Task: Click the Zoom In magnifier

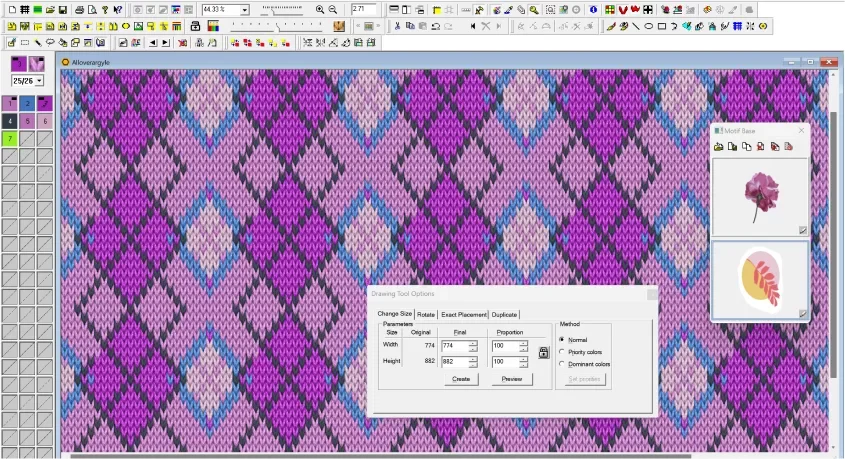Action: click(320, 10)
